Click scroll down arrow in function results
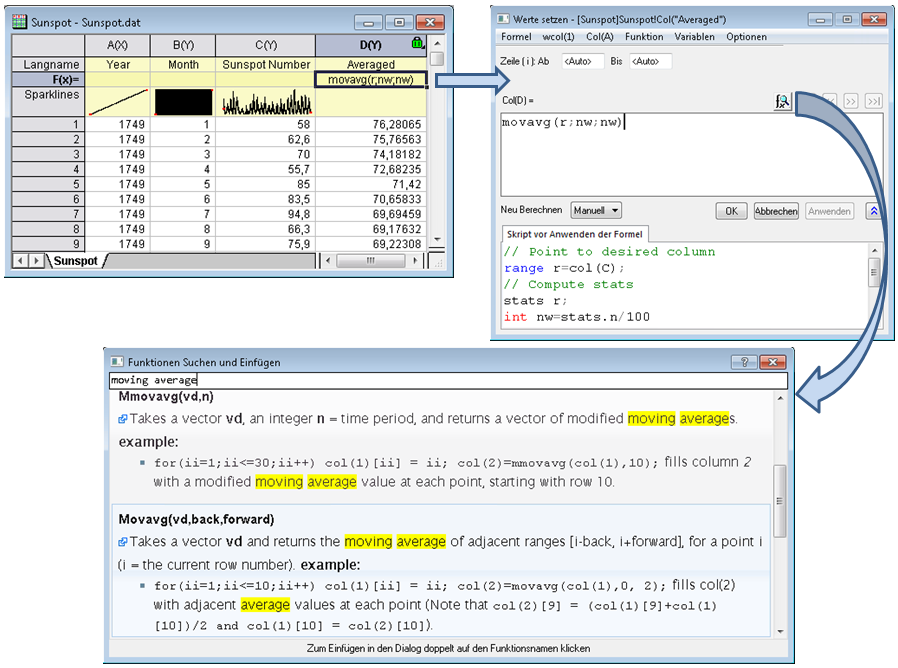This screenshot has width=898, height=668. pos(780,631)
